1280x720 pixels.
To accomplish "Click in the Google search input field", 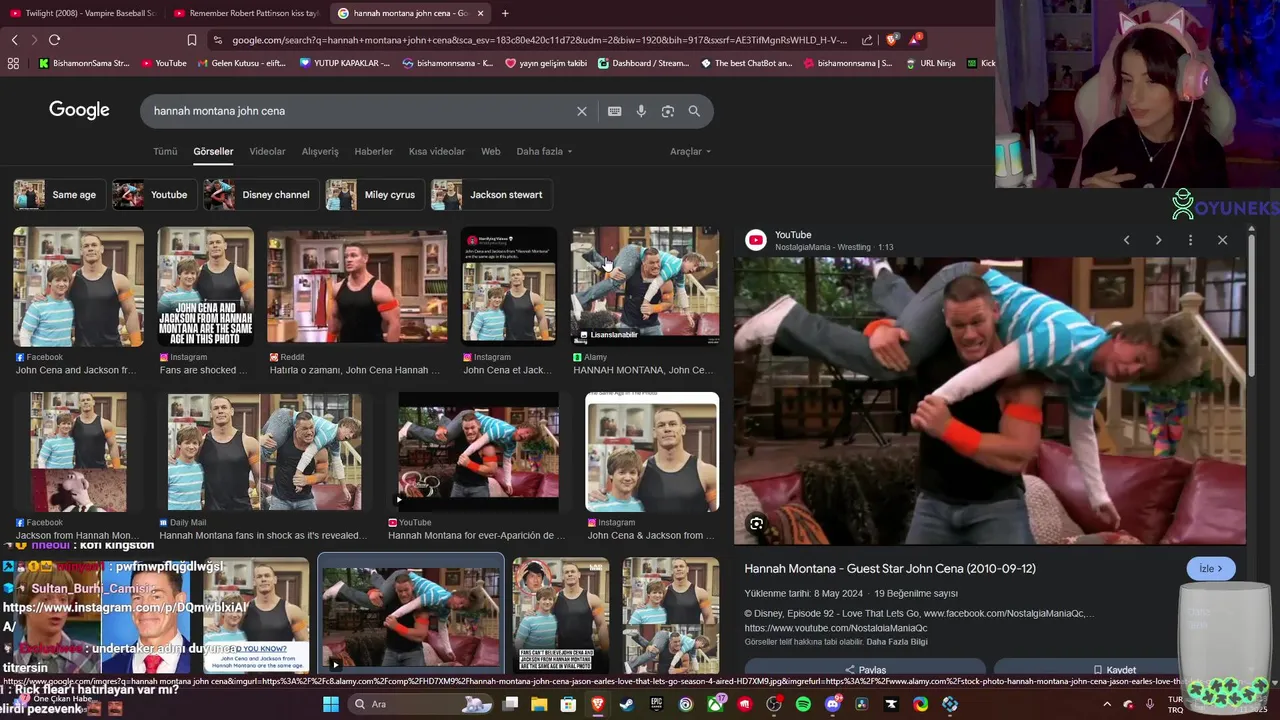I will 360,111.
